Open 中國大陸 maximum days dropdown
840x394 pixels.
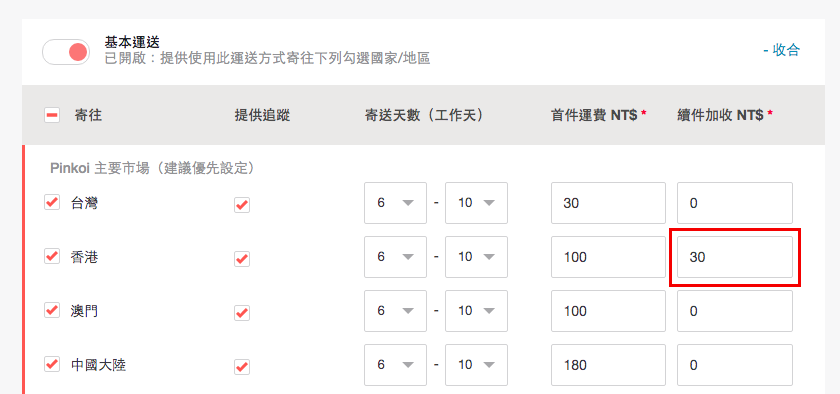(x=476, y=365)
